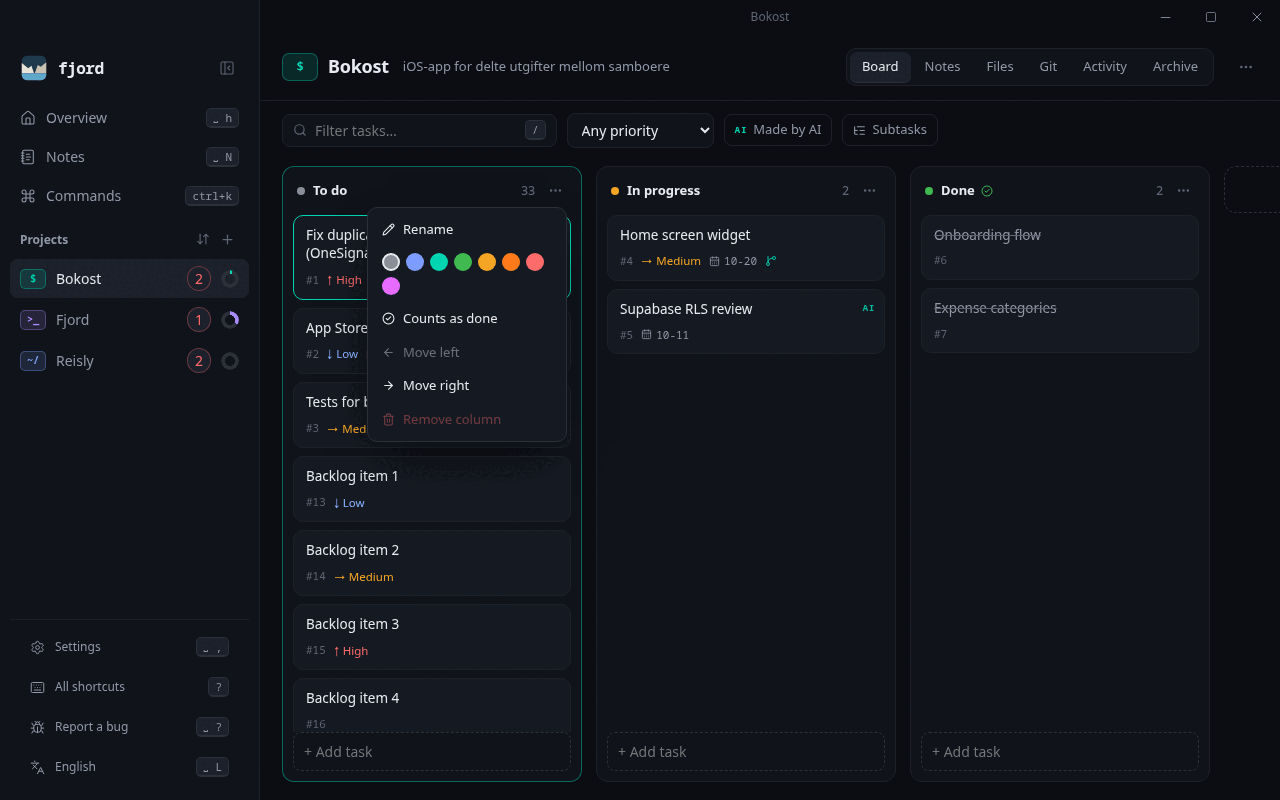Open the project more options menu
The height and width of the screenshot is (800, 1280).
click(1246, 67)
